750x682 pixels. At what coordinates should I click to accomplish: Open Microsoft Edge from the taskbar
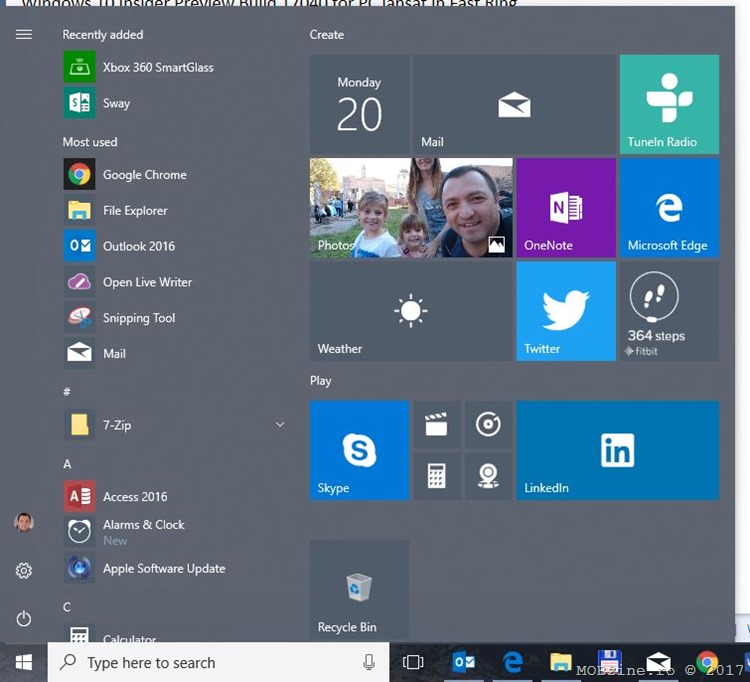[512, 662]
